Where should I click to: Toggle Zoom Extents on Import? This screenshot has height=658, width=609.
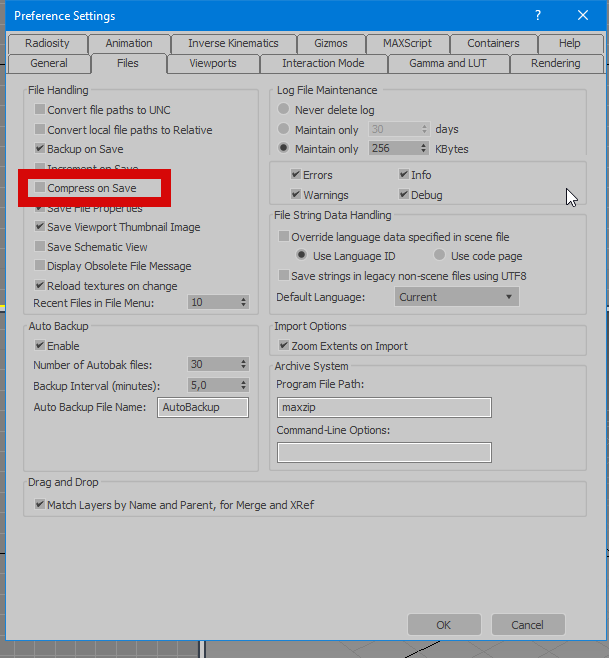coord(284,345)
